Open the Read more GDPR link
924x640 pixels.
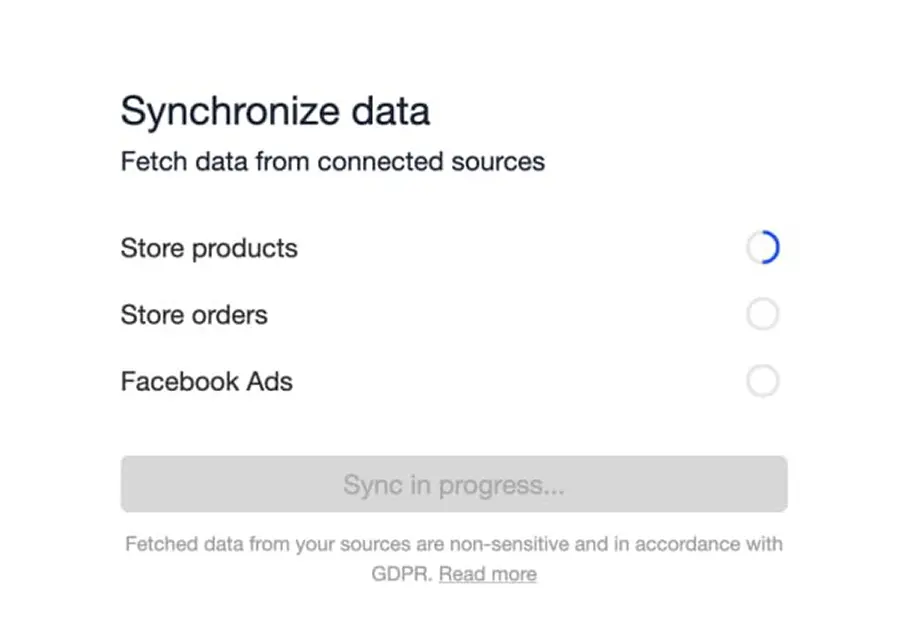(x=487, y=573)
